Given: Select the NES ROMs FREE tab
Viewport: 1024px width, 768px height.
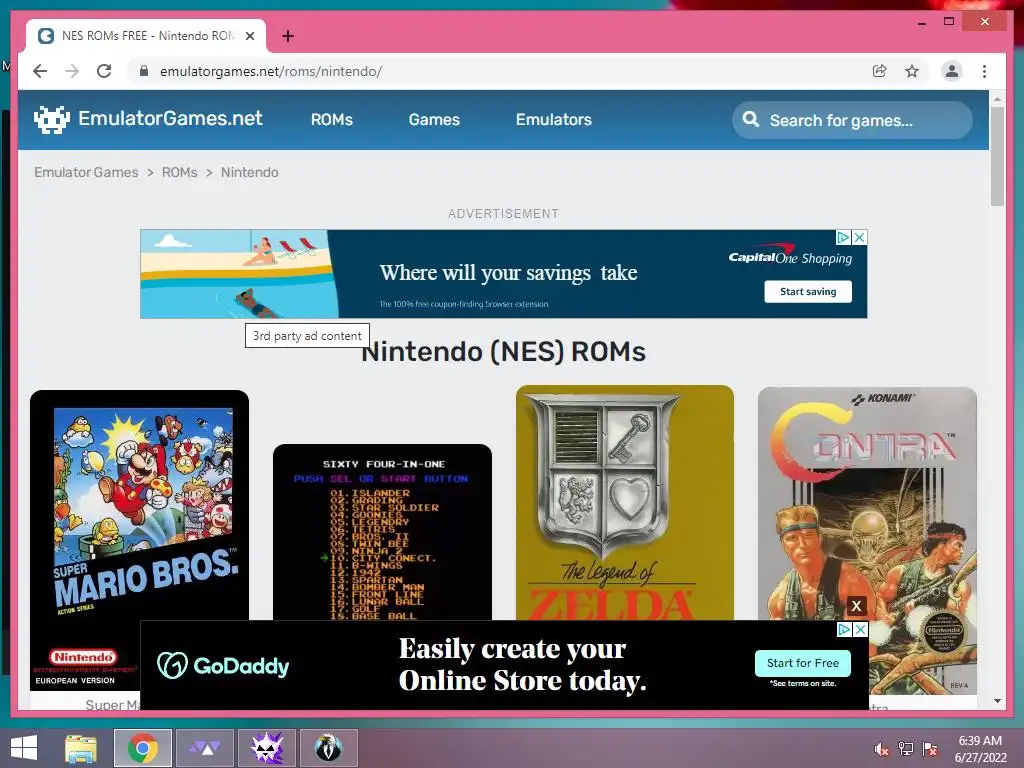Looking at the screenshot, I should click(146, 36).
